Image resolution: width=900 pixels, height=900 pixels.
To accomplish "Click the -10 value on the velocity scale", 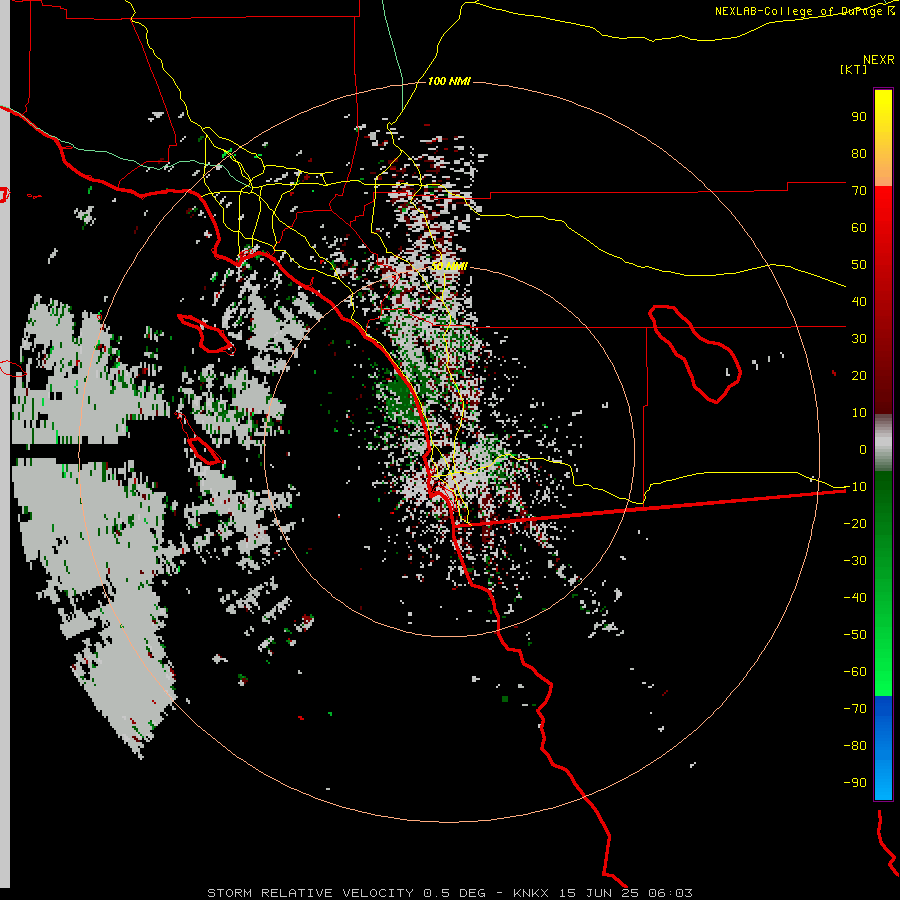I will [x=855, y=487].
